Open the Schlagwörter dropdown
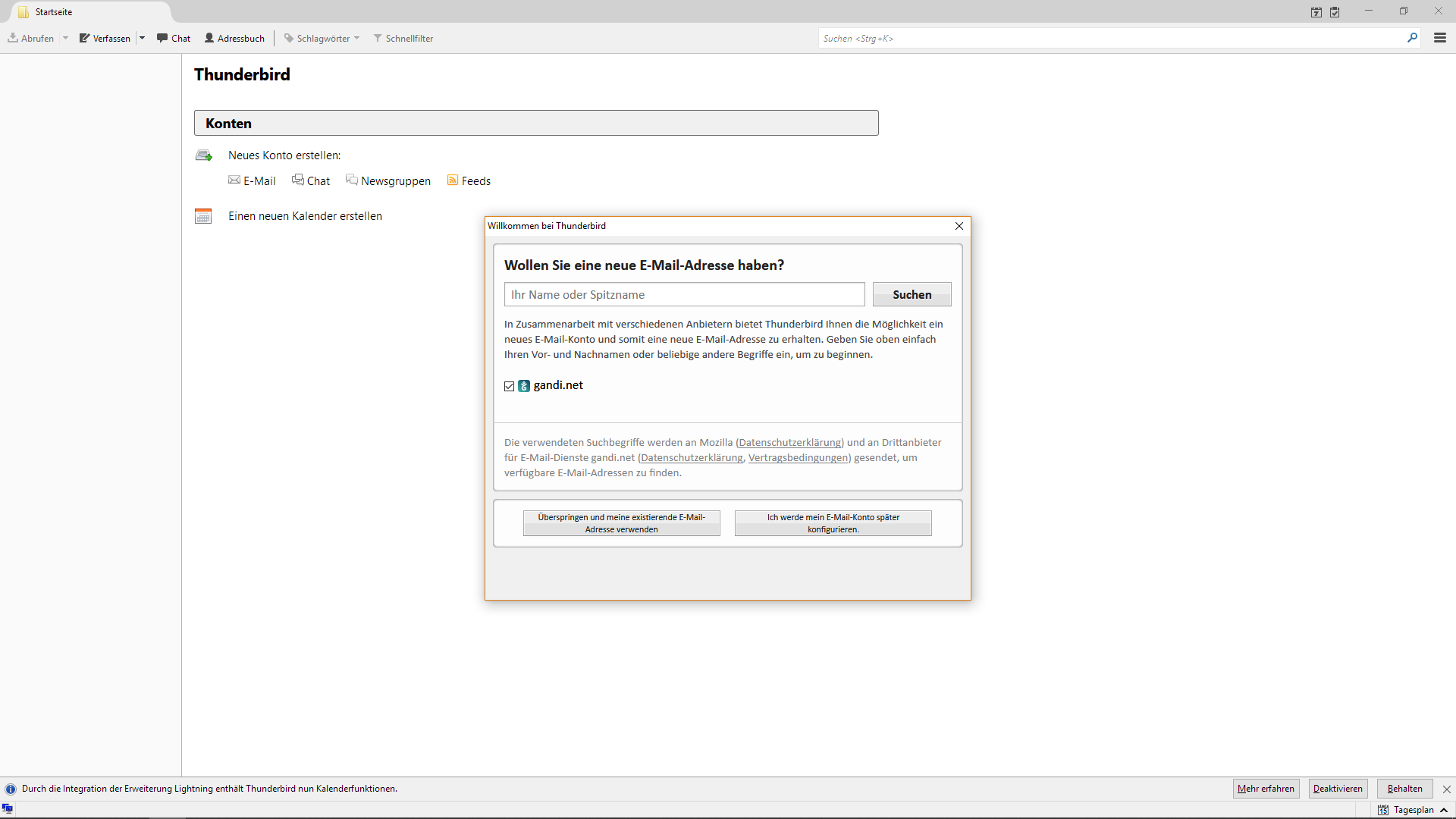The height and width of the screenshot is (819, 1456). coord(322,38)
